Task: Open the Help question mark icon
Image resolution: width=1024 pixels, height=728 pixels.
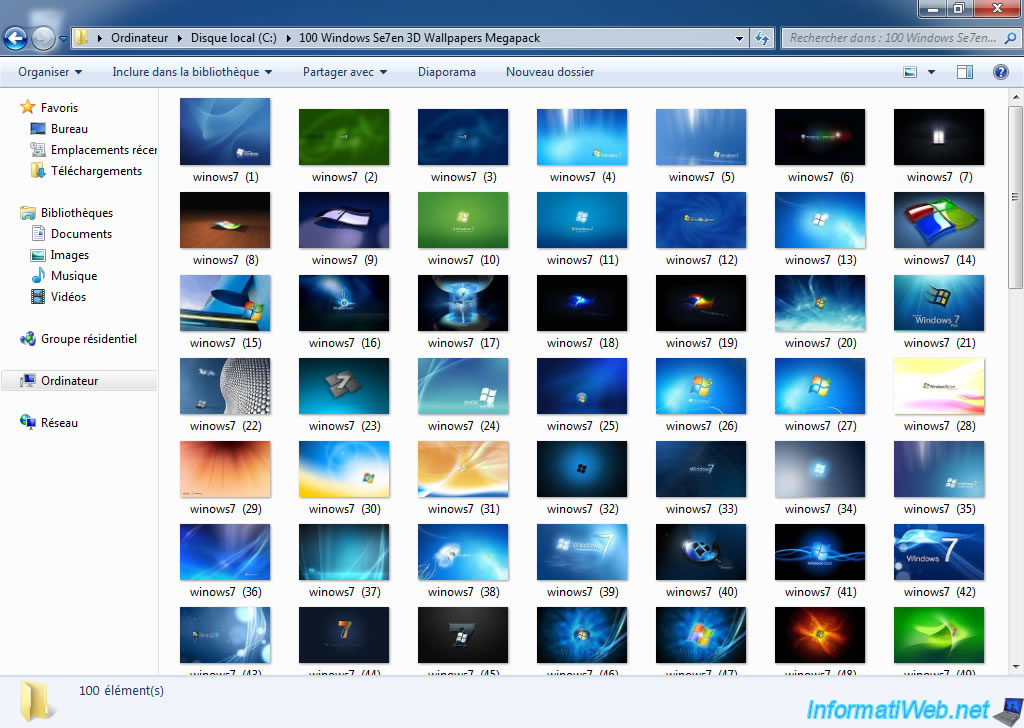Action: 1000,72
